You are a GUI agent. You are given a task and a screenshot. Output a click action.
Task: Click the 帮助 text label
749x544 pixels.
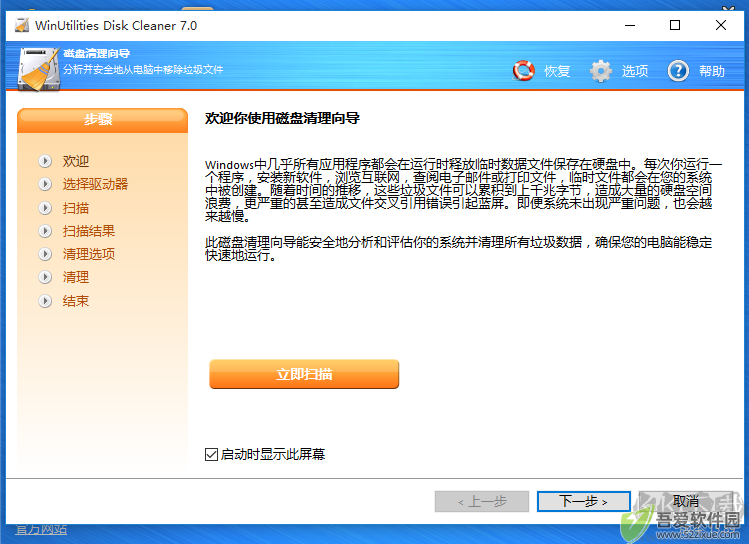(x=712, y=71)
